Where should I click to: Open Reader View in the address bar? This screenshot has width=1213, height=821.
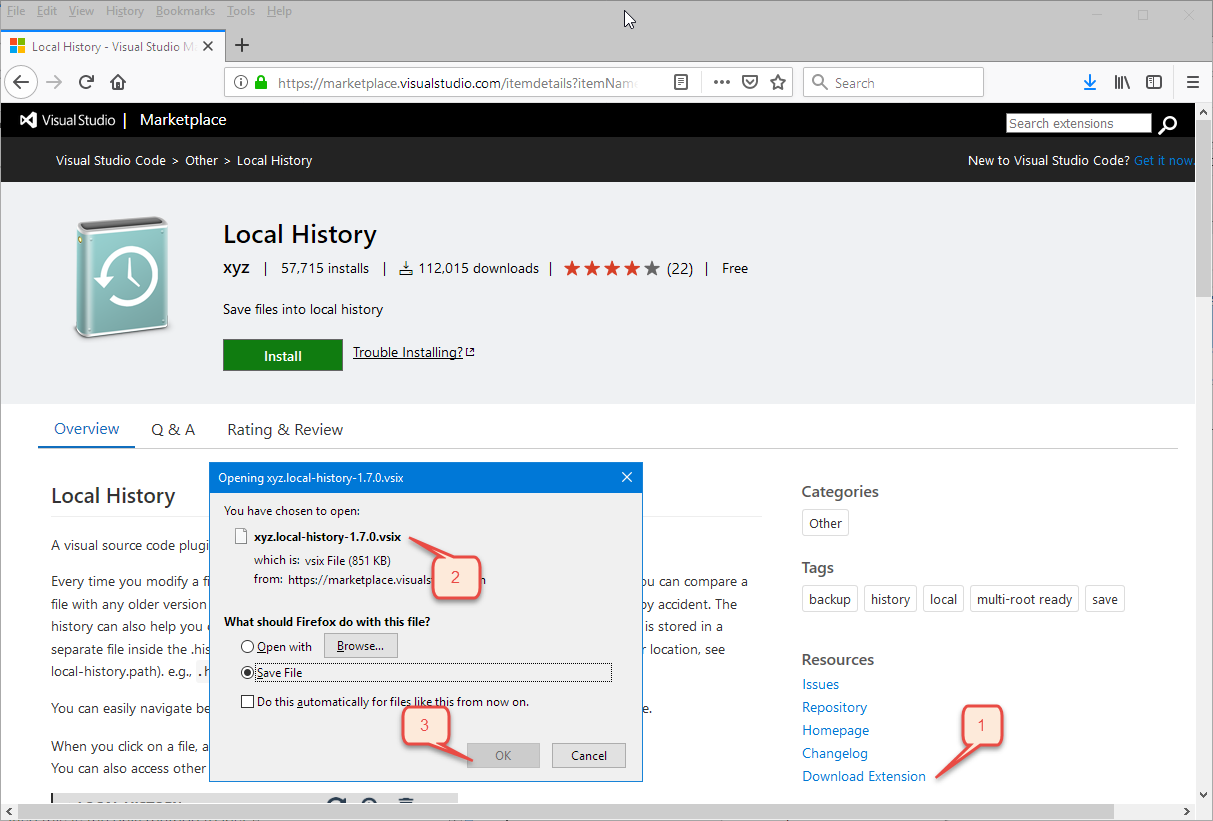(681, 83)
